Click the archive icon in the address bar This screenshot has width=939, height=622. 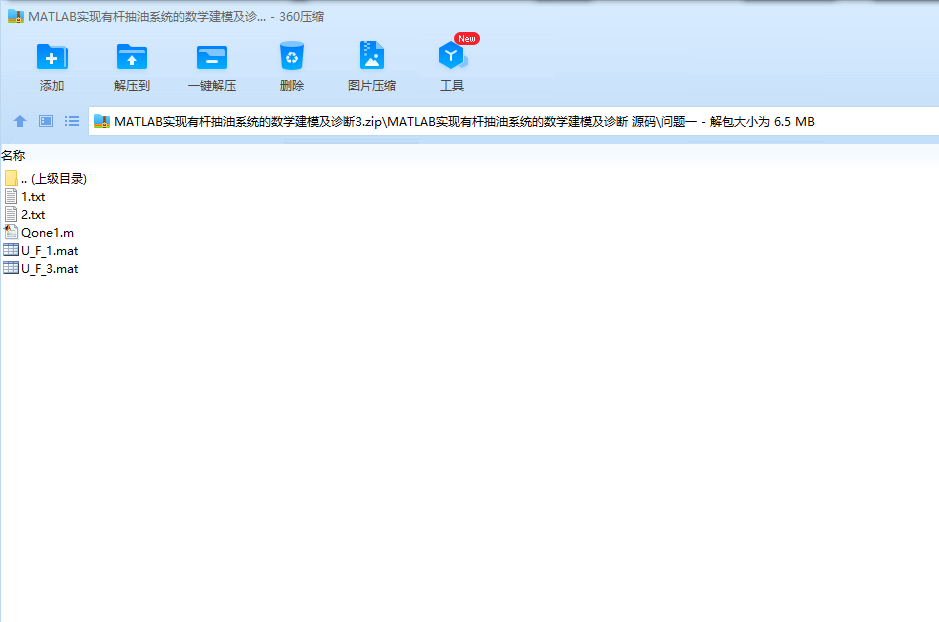pyautogui.click(x=102, y=122)
